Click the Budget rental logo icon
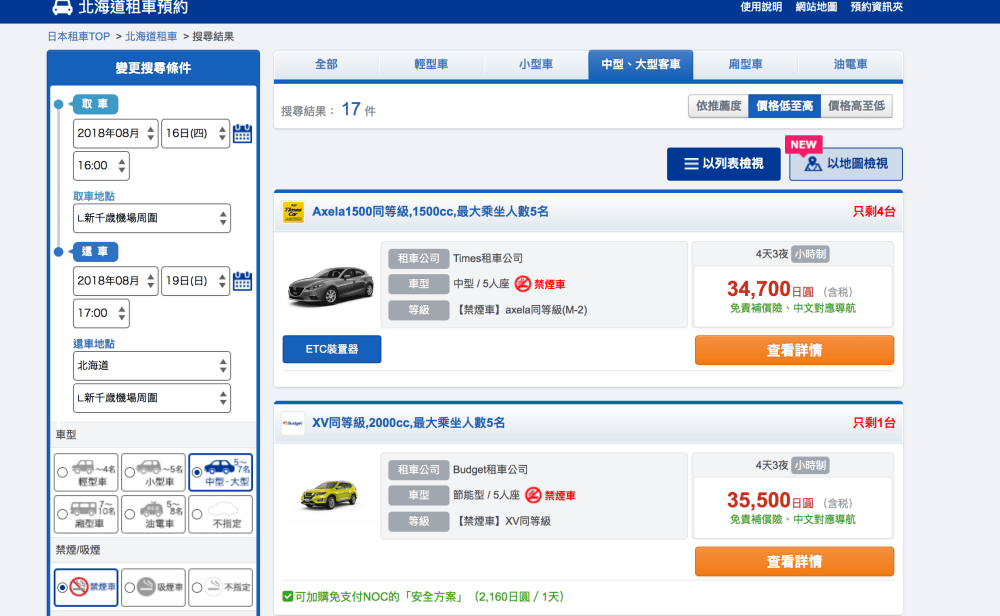 pos(293,423)
